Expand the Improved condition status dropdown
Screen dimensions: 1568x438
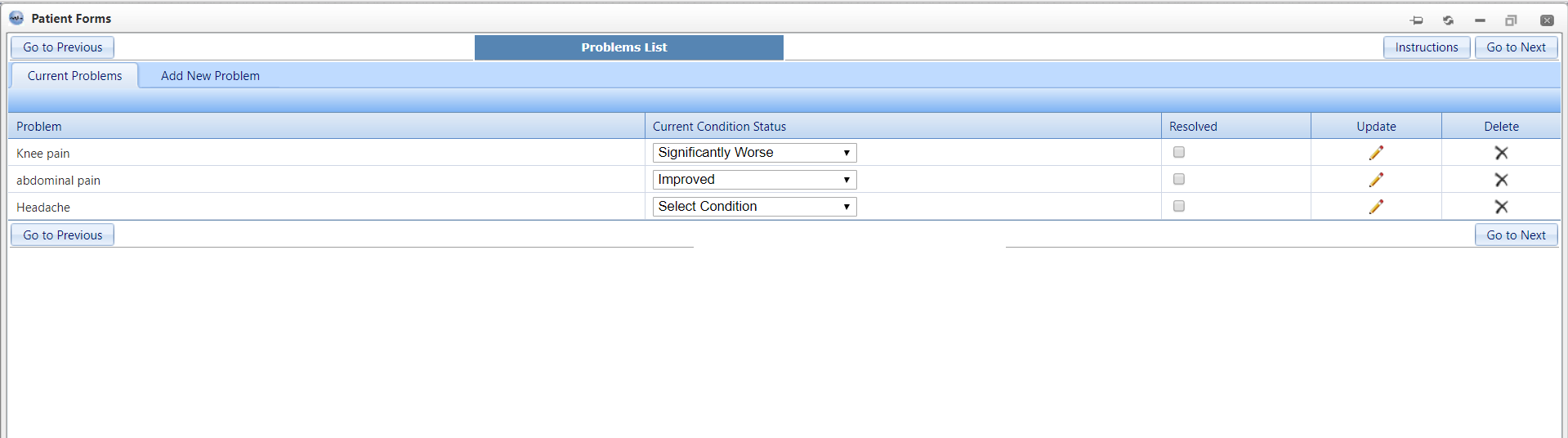coord(754,180)
